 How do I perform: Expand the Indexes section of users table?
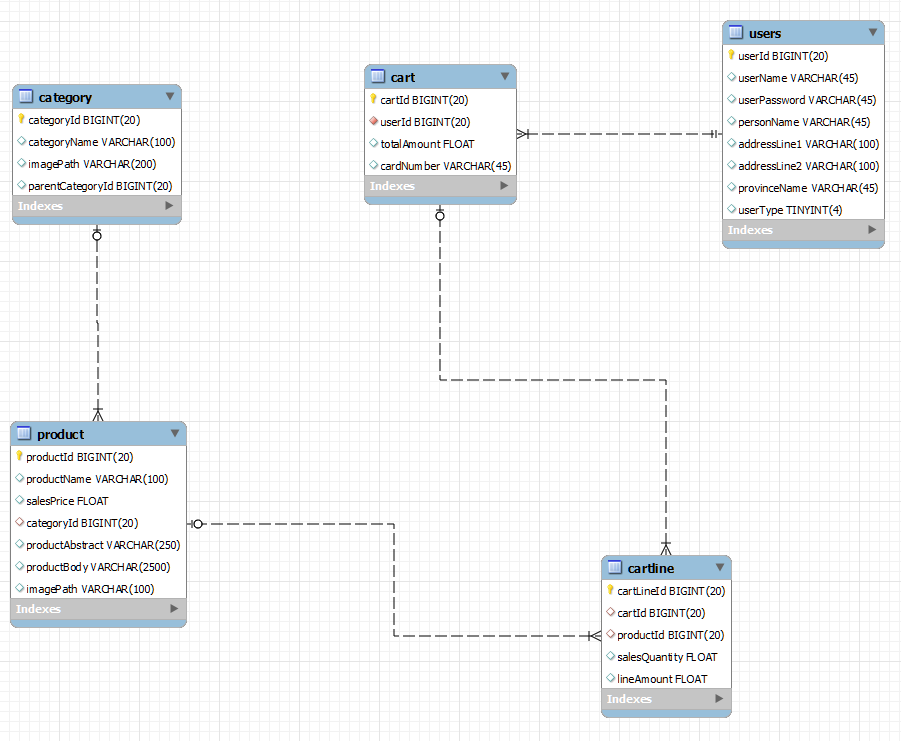872,230
